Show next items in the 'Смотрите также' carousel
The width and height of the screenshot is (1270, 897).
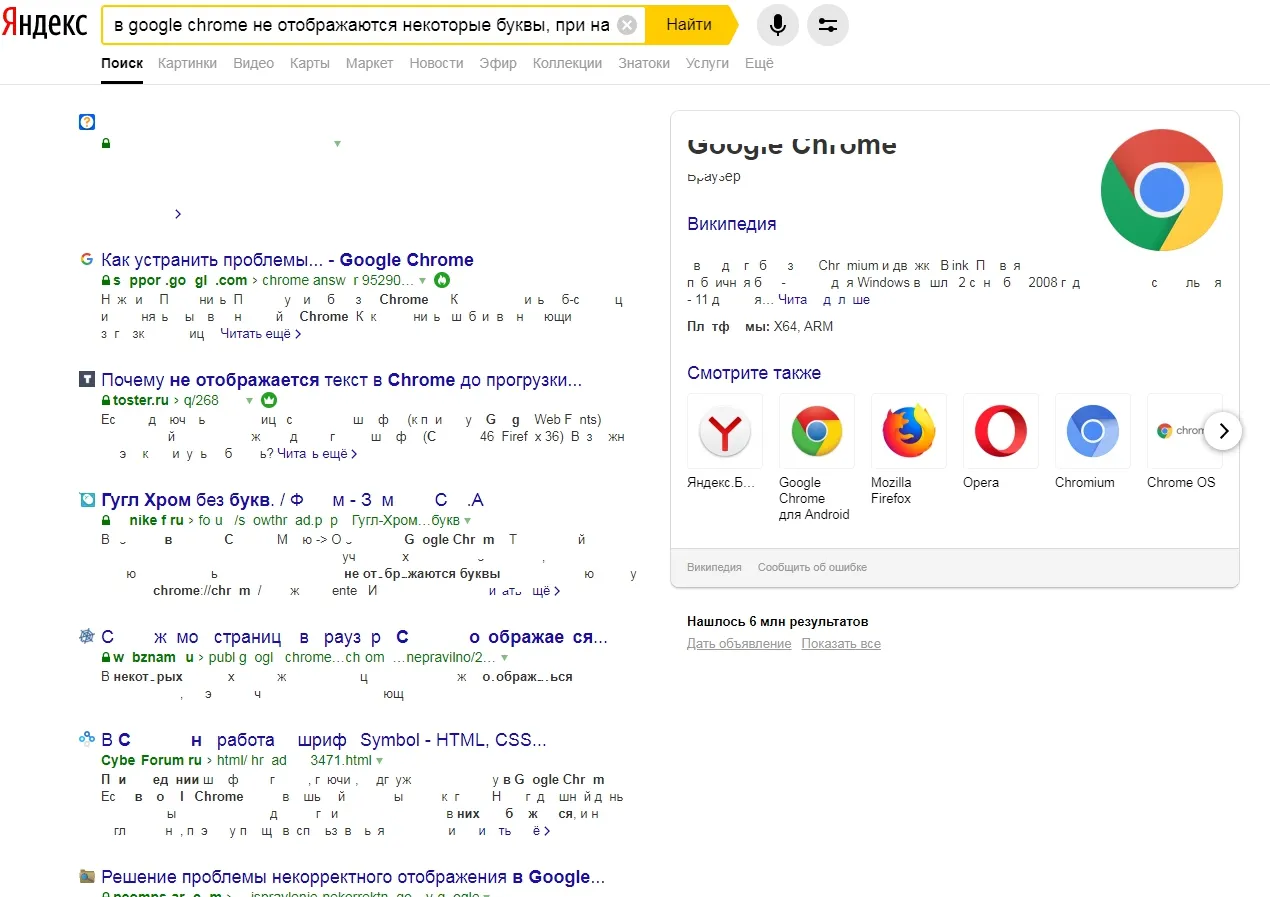tap(1223, 431)
